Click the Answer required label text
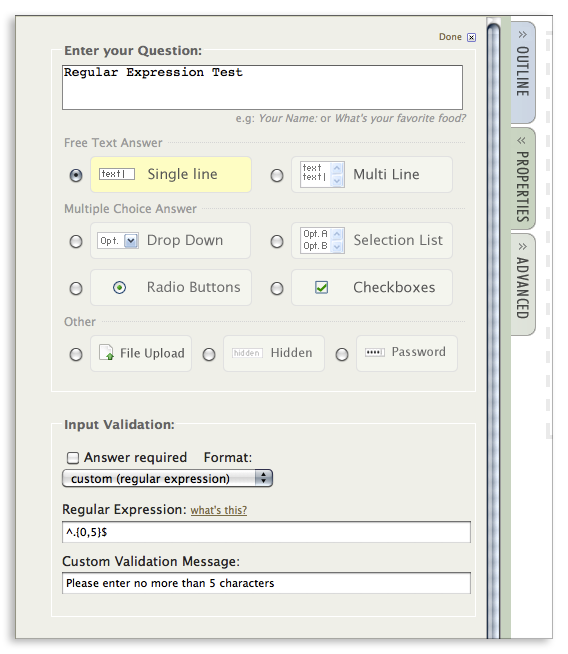Screen dimensions: 568x654 pyautogui.click(x=135, y=458)
